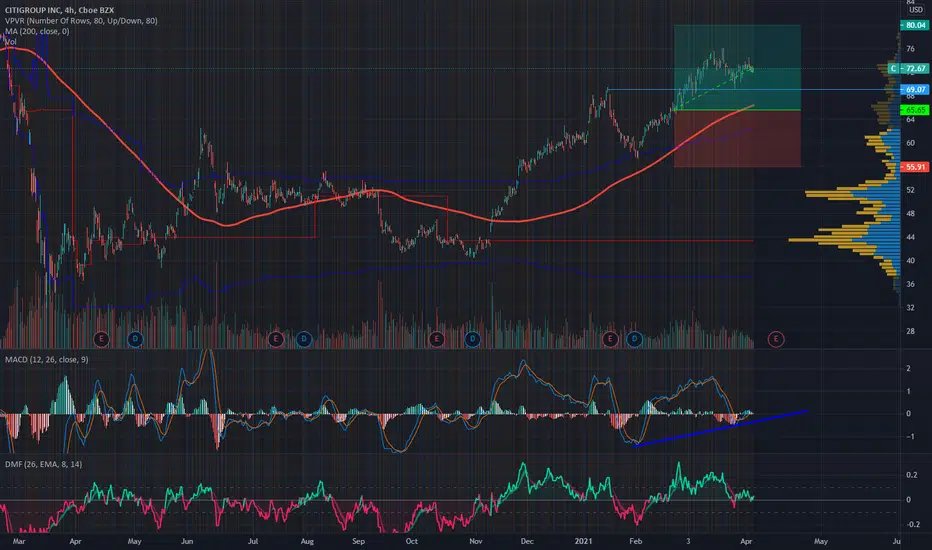Click the 28 tick on the price axis
Screen dimensions: 932x550
click(x=911, y=331)
